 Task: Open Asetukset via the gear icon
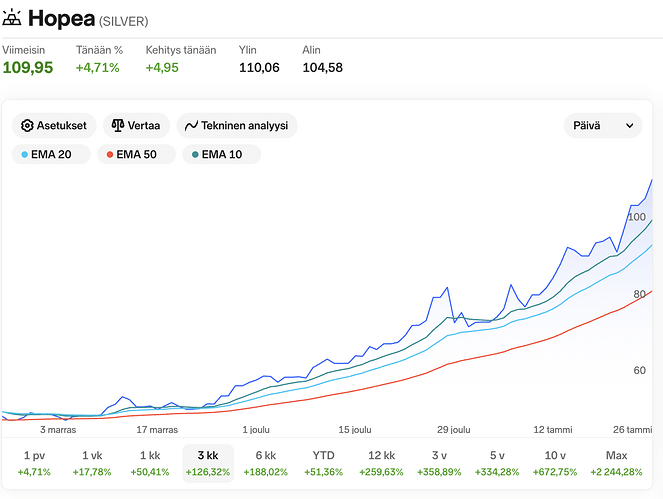pyautogui.click(x=27, y=126)
